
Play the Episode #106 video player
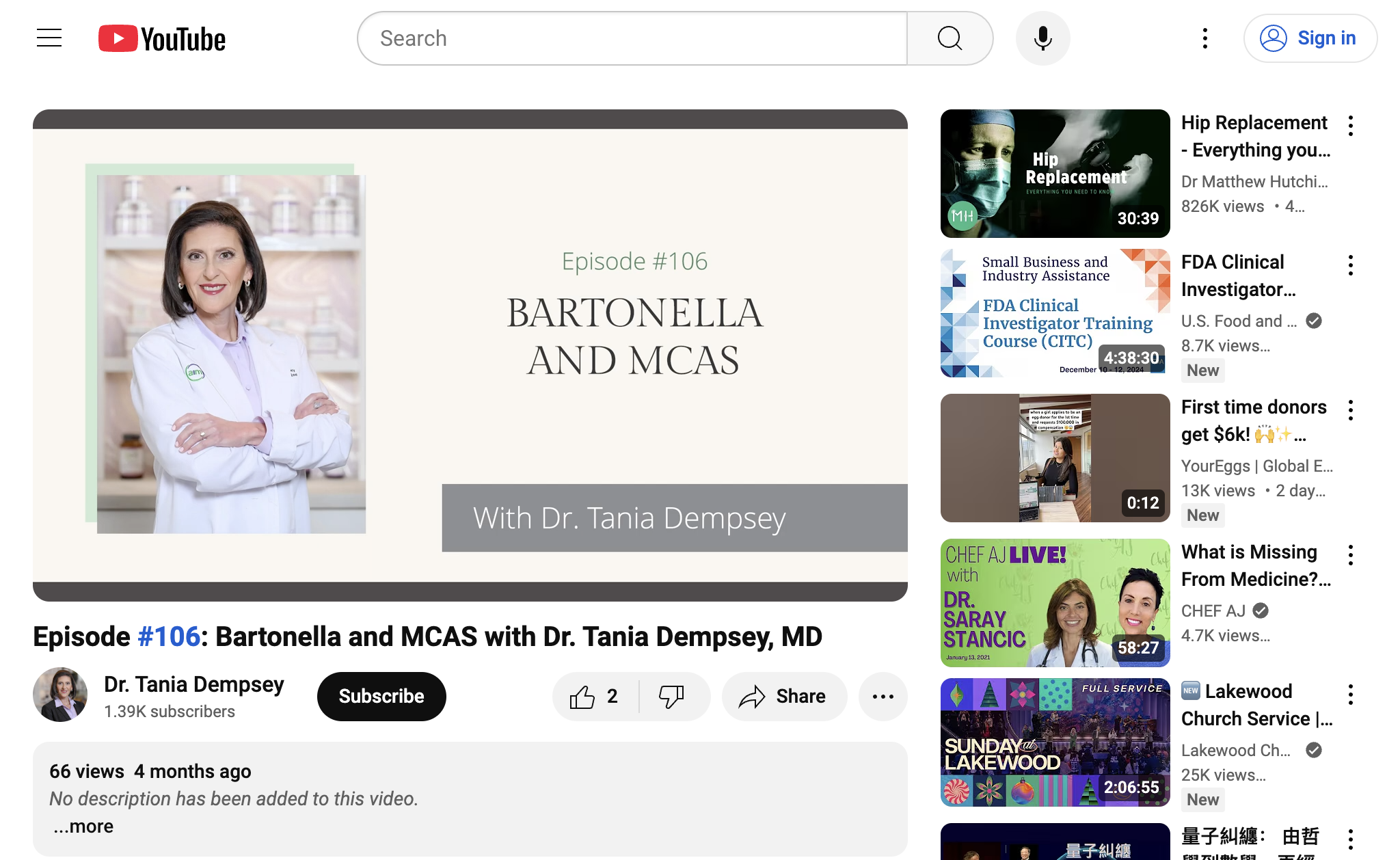pyautogui.click(x=470, y=355)
